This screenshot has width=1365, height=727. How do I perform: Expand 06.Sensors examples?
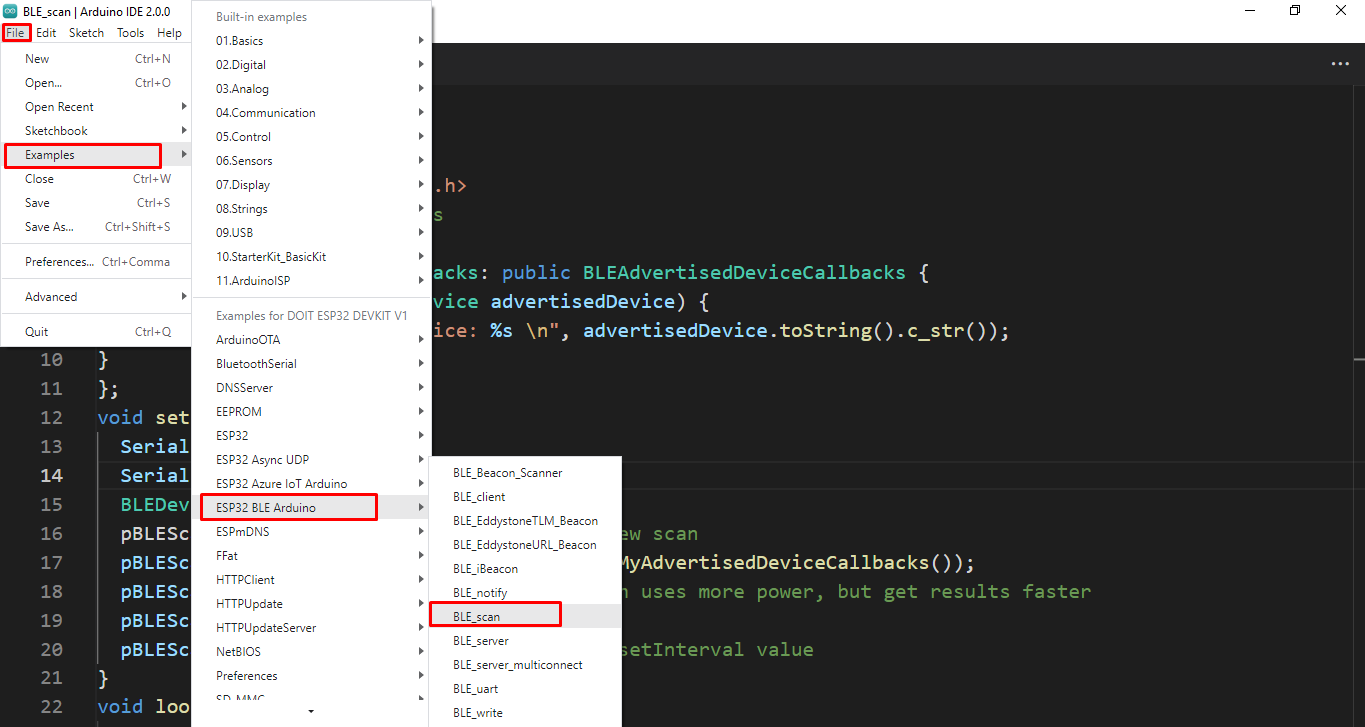(311, 161)
